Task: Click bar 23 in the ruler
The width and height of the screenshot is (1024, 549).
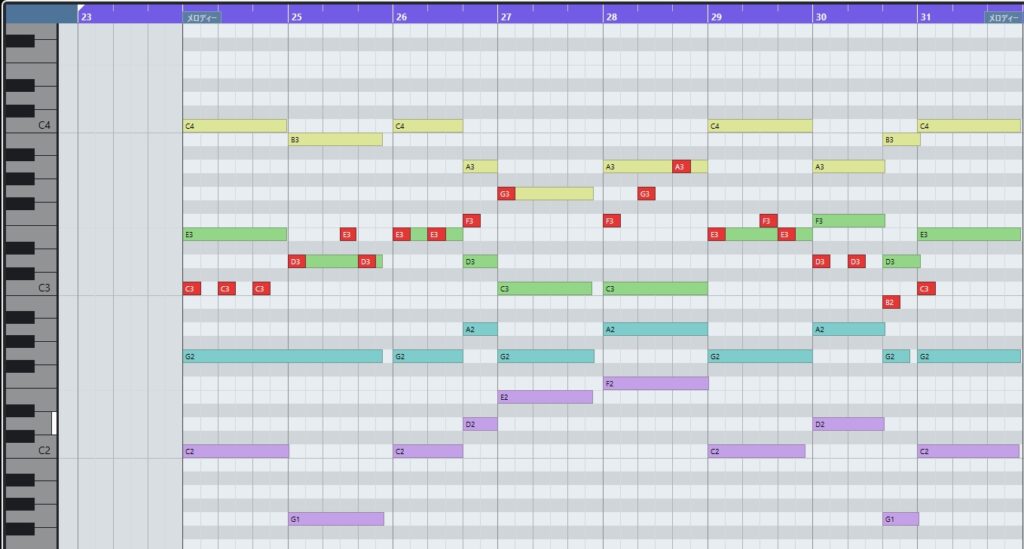Action: click(87, 17)
